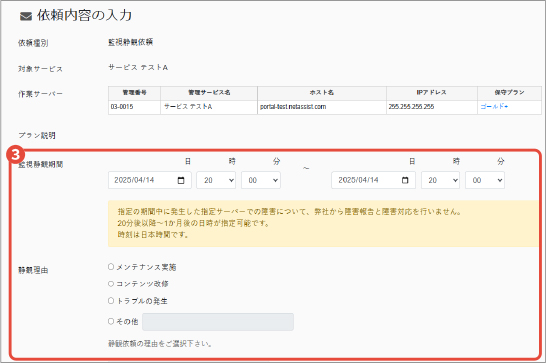Select the メンテナンス実施 radio option
546x363 pixels.
[111, 267]
